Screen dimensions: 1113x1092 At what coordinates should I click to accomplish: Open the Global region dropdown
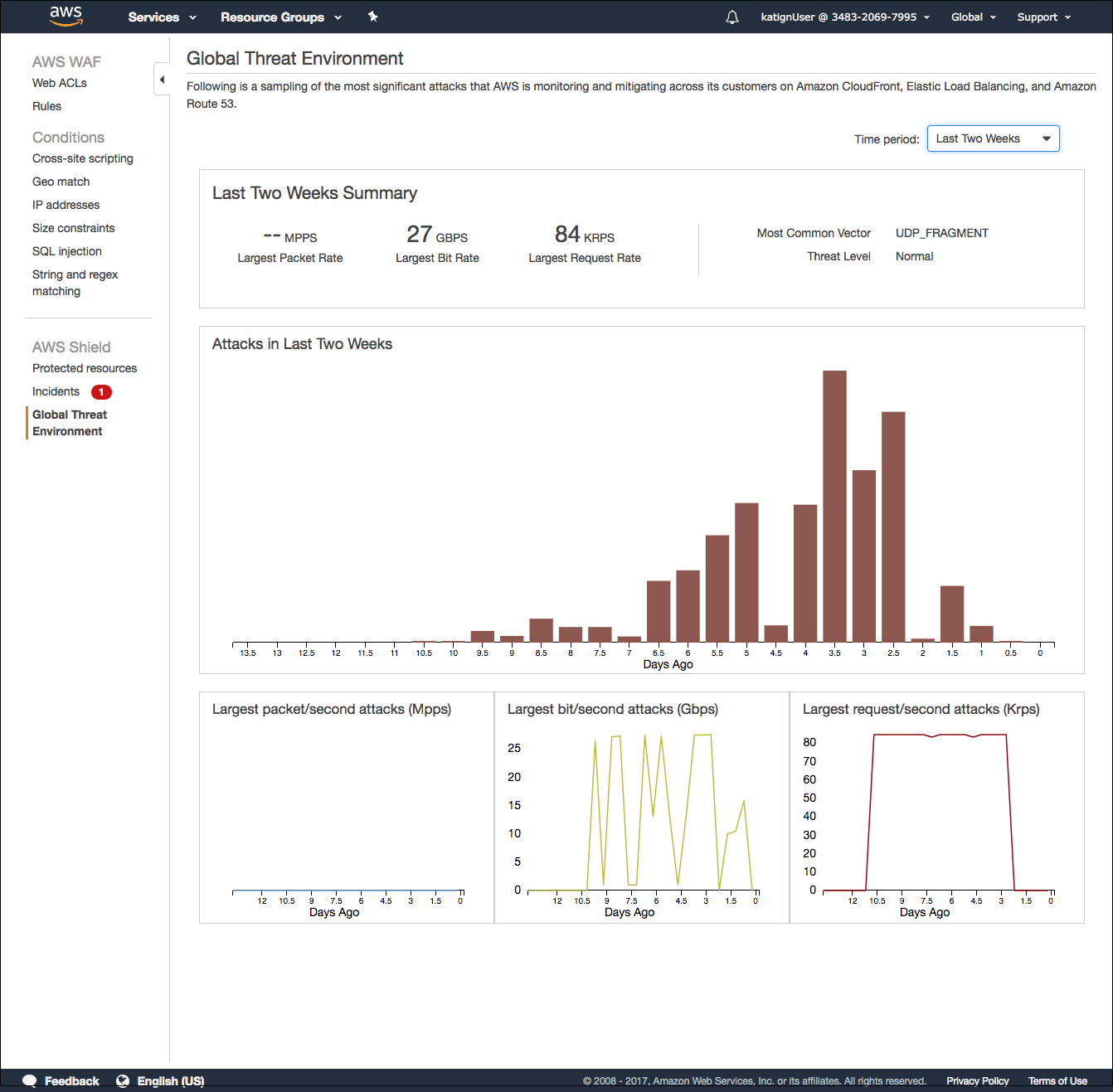tap(972, 17)
